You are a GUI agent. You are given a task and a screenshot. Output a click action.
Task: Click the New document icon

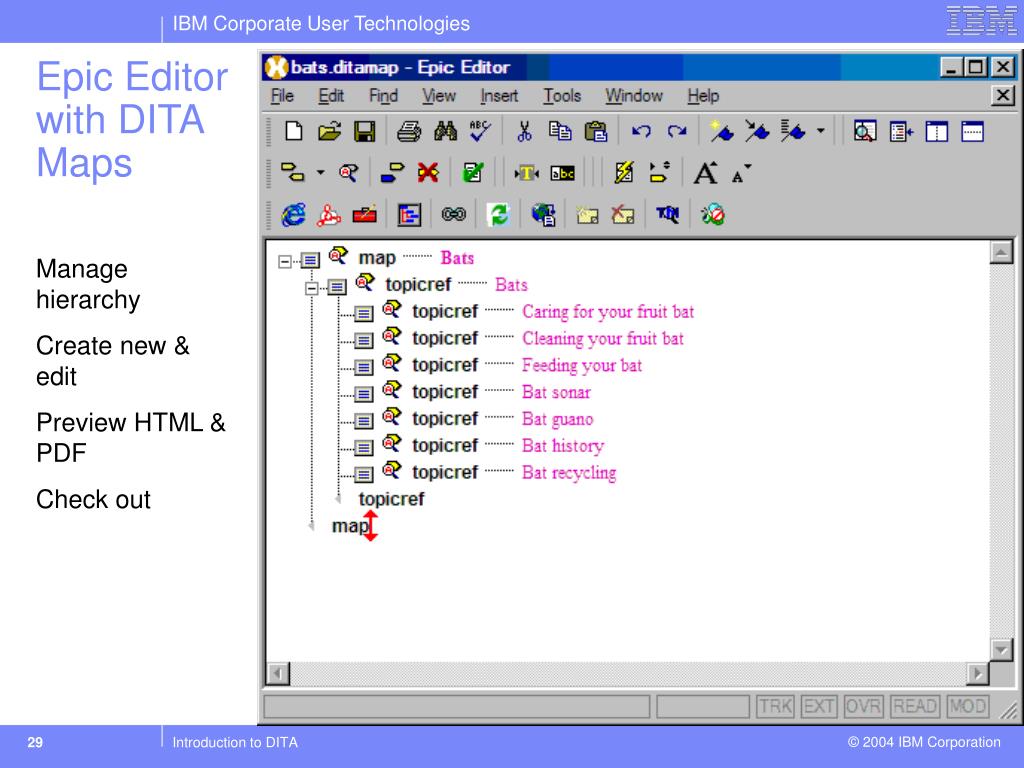(x=293, y=131)
